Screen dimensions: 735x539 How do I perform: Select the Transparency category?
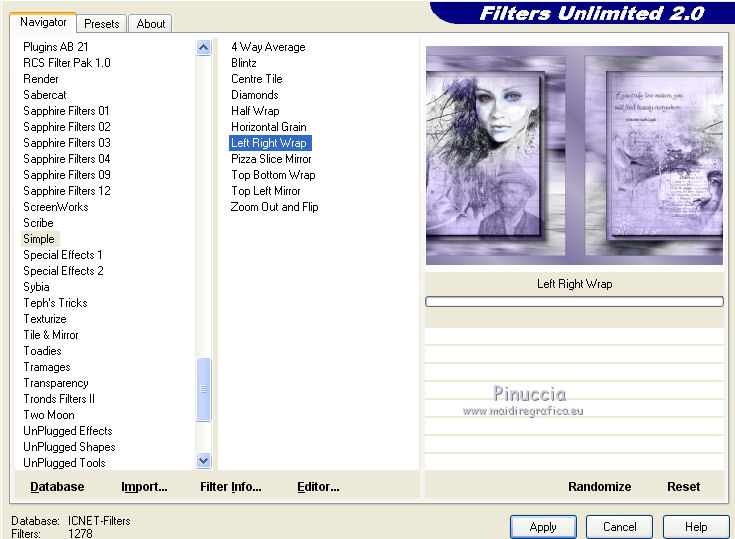pos(55,382)
